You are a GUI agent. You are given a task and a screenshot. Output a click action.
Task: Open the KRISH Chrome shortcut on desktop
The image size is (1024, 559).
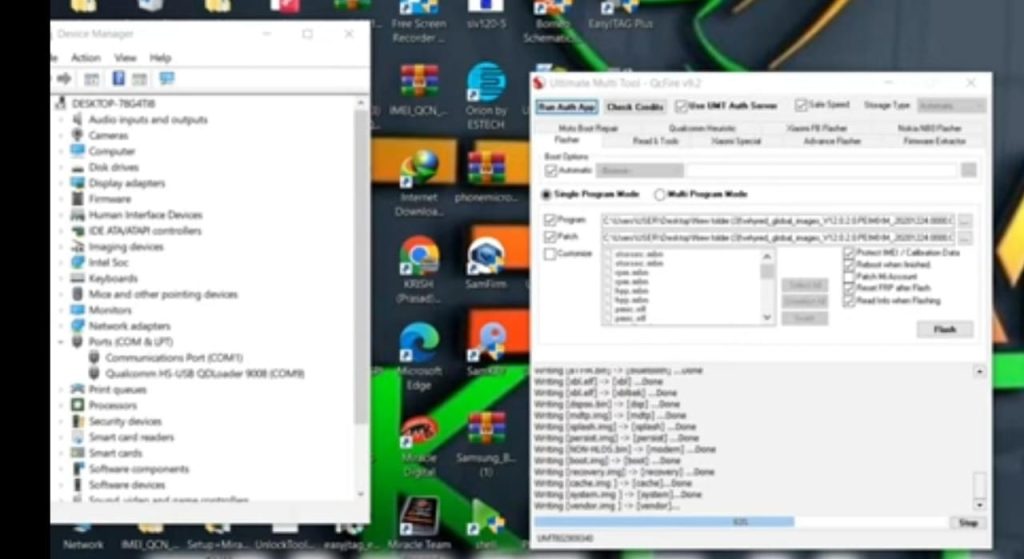pyautogui.click(x=418, y=256)
